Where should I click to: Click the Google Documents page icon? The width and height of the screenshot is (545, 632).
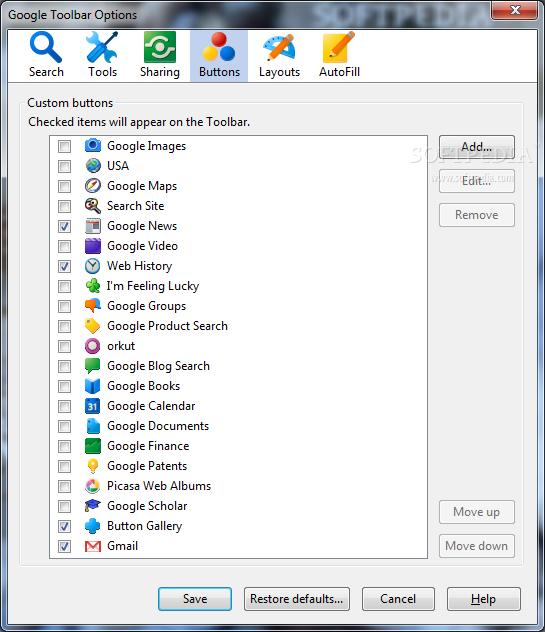click(x=93, y=426)
